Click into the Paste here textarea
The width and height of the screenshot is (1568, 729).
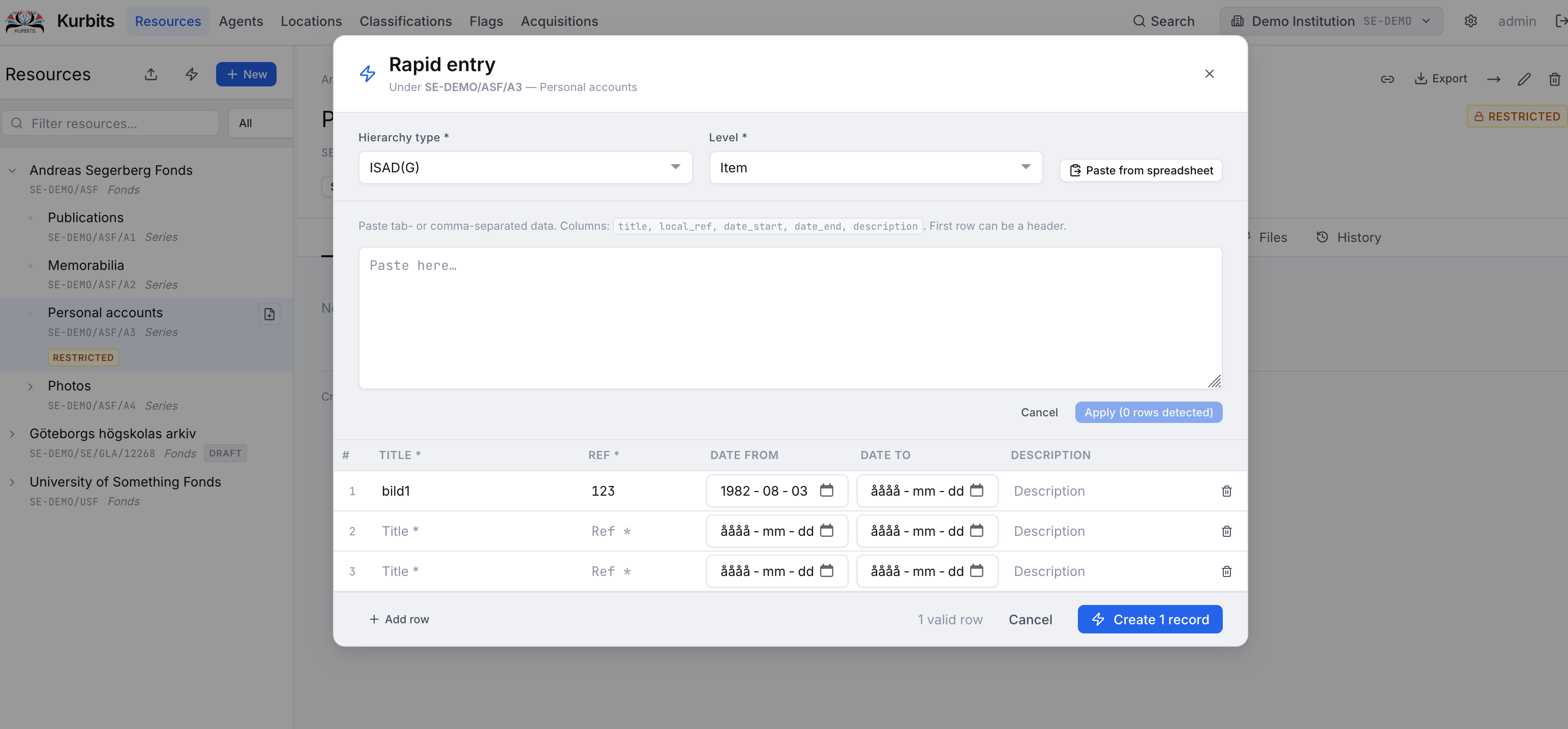790,318
